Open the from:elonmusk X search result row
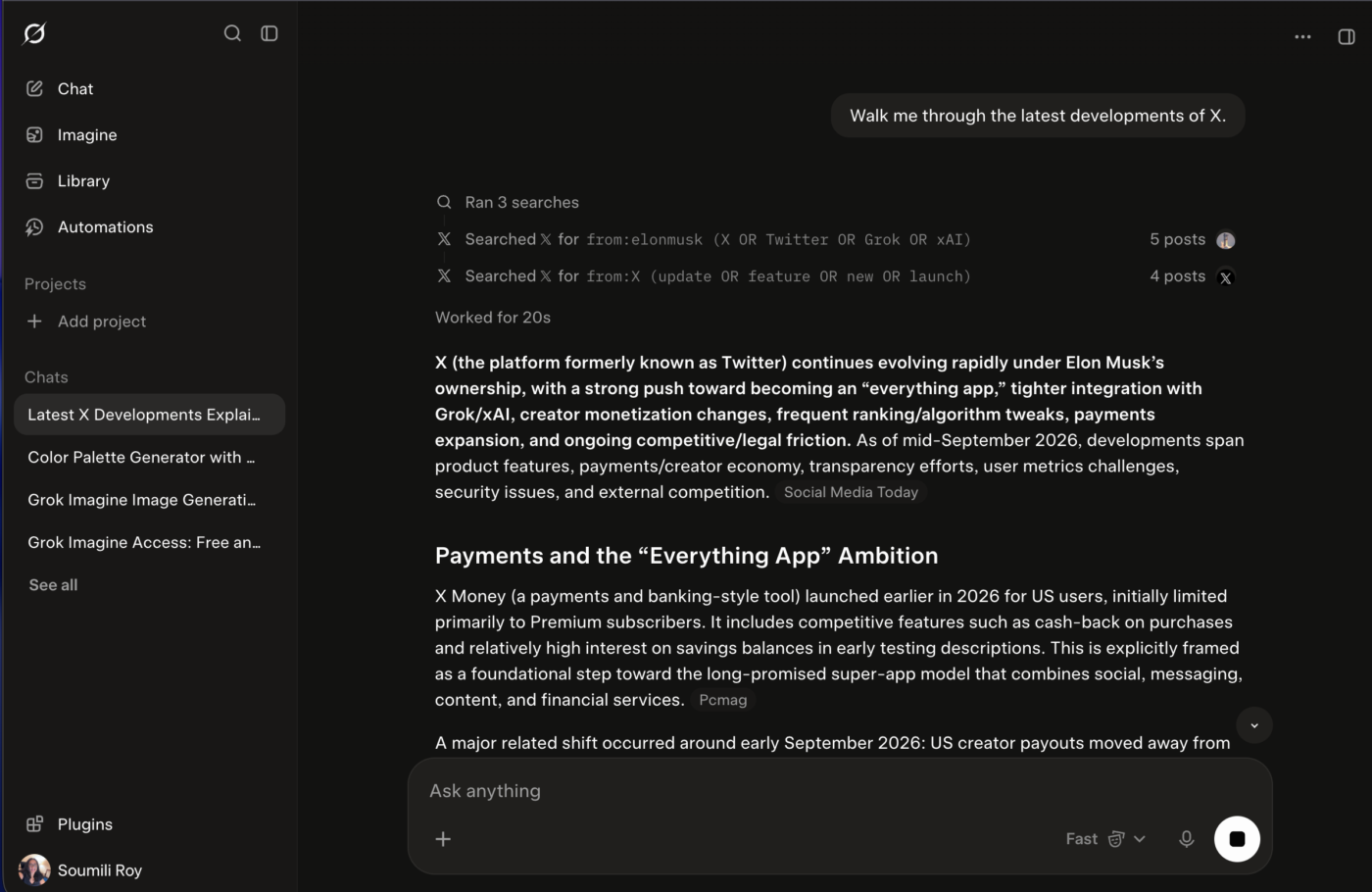The image size is (1372, 892). click(836, 239)
